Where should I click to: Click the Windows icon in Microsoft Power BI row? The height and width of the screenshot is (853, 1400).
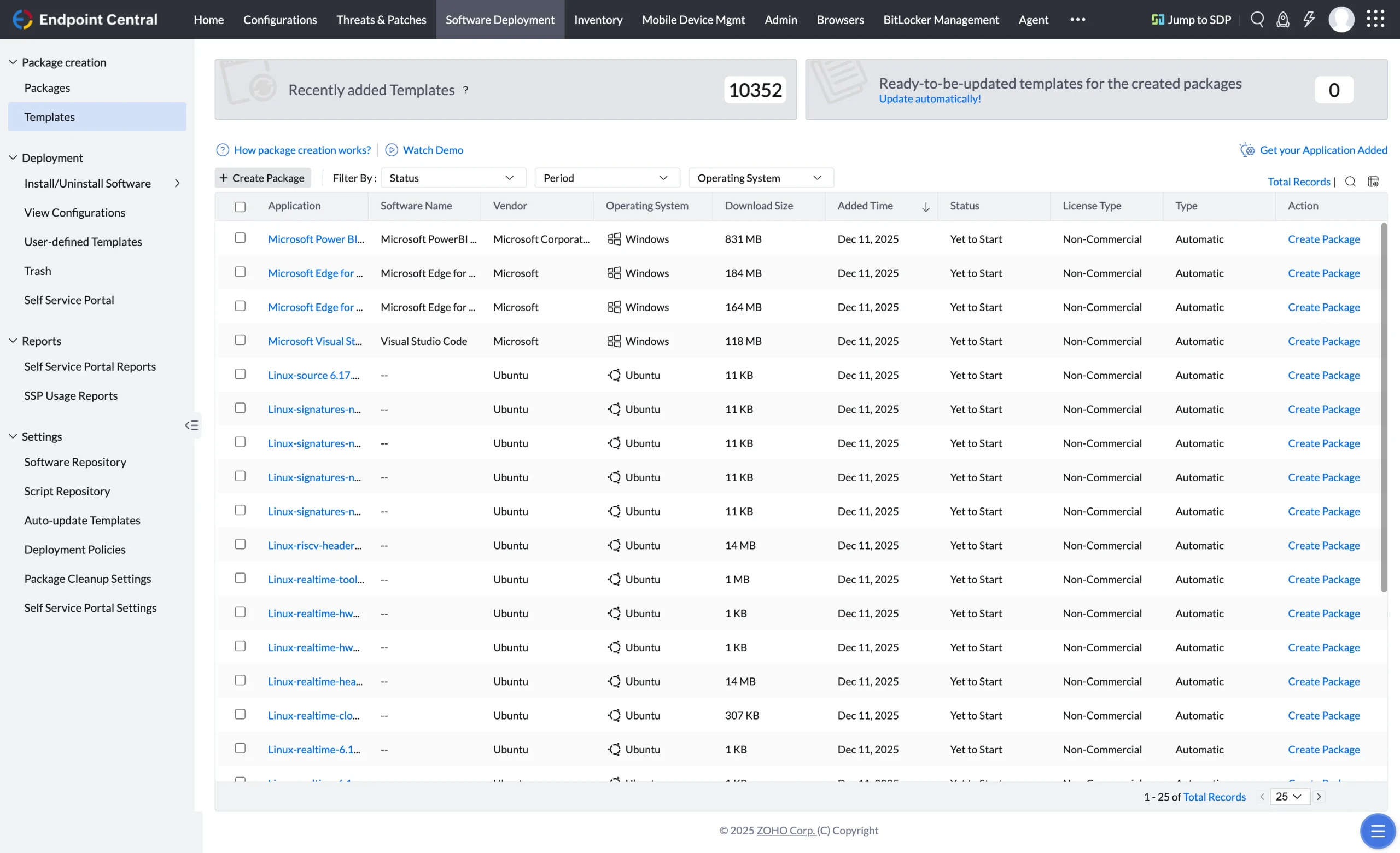tap(614, 239)
